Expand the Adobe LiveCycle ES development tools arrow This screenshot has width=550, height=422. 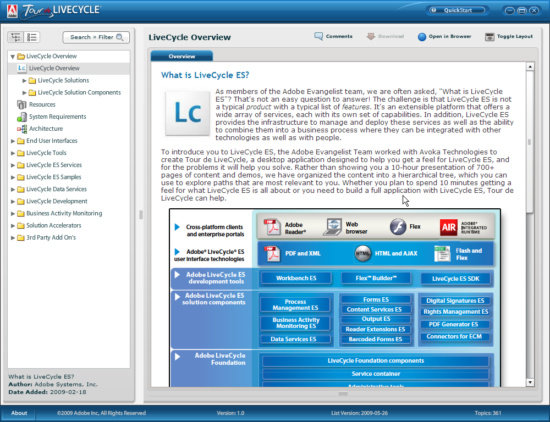click(x=177, y=275)
